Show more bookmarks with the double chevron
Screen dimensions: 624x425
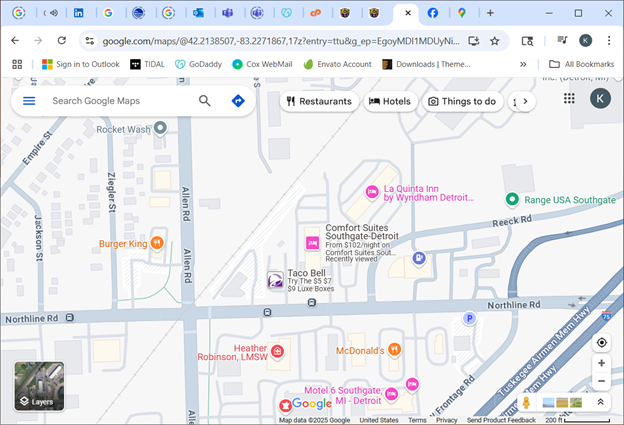coord(523,64)
